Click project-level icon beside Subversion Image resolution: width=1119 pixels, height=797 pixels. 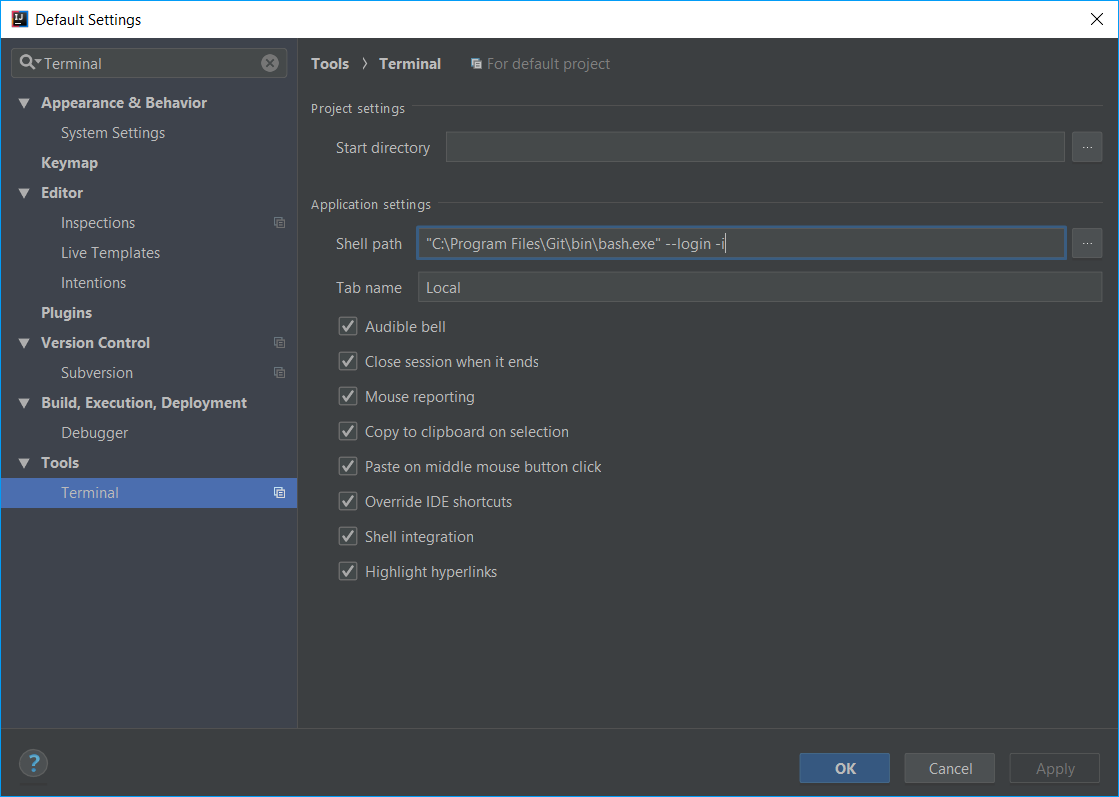click(x=279, y=373)
